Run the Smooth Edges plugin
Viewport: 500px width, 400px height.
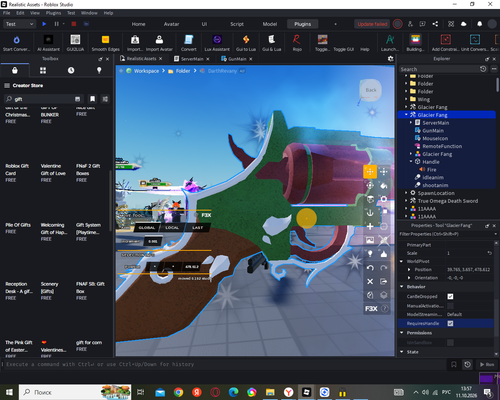click(x=105, y=43)
